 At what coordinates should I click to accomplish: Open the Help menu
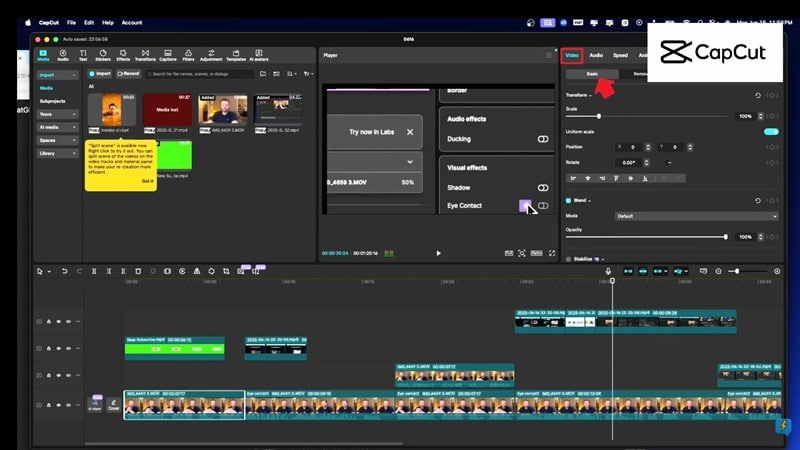click(108, 22)
